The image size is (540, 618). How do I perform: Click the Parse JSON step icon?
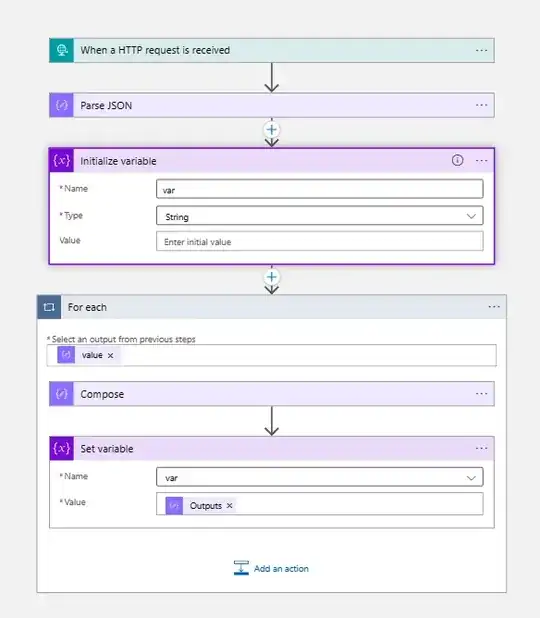61,105
